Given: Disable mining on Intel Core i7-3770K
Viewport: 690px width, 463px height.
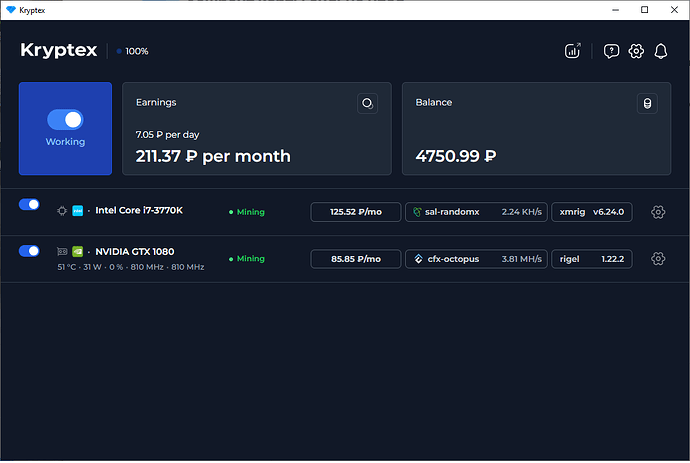Looking at the screenshot, I should [x=29, y=205].
